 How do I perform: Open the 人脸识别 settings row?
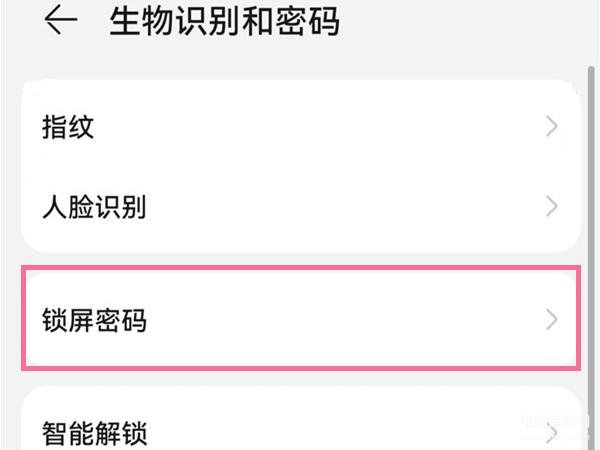(x=300, y=208)
